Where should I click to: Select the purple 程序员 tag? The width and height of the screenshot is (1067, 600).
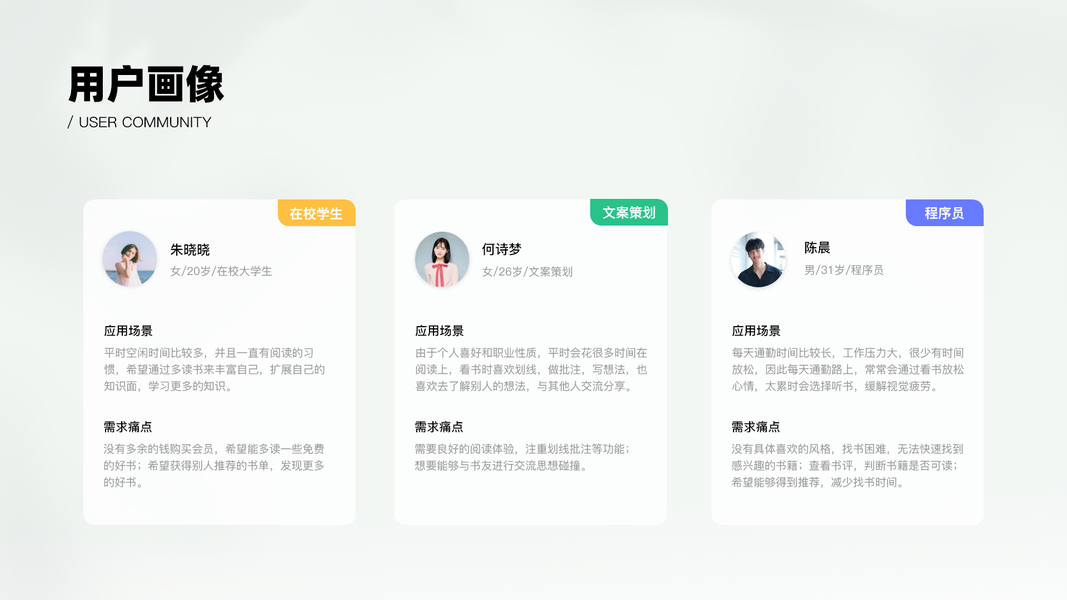(945, 213)
